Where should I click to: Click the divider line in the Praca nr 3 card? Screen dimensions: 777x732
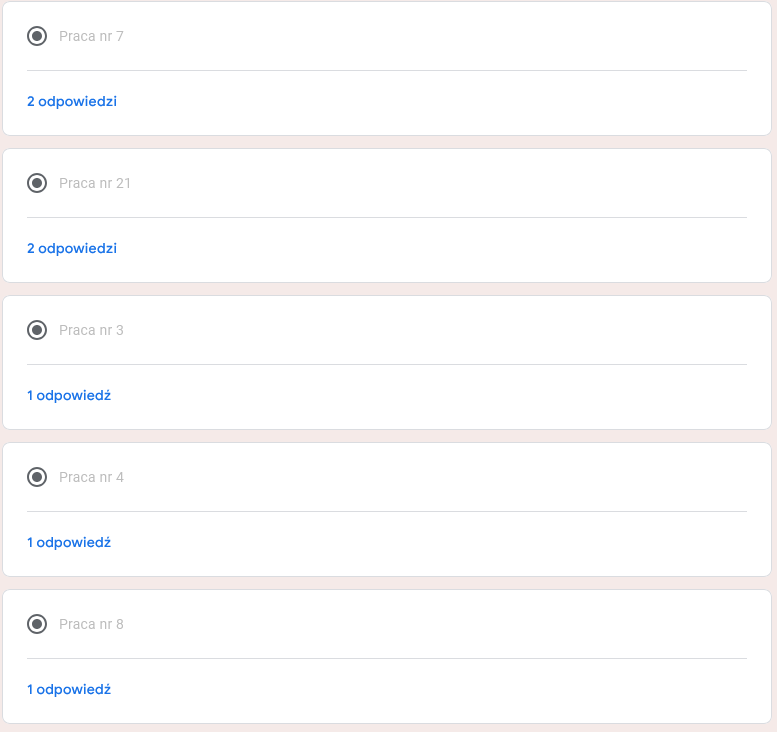point(387,364)
